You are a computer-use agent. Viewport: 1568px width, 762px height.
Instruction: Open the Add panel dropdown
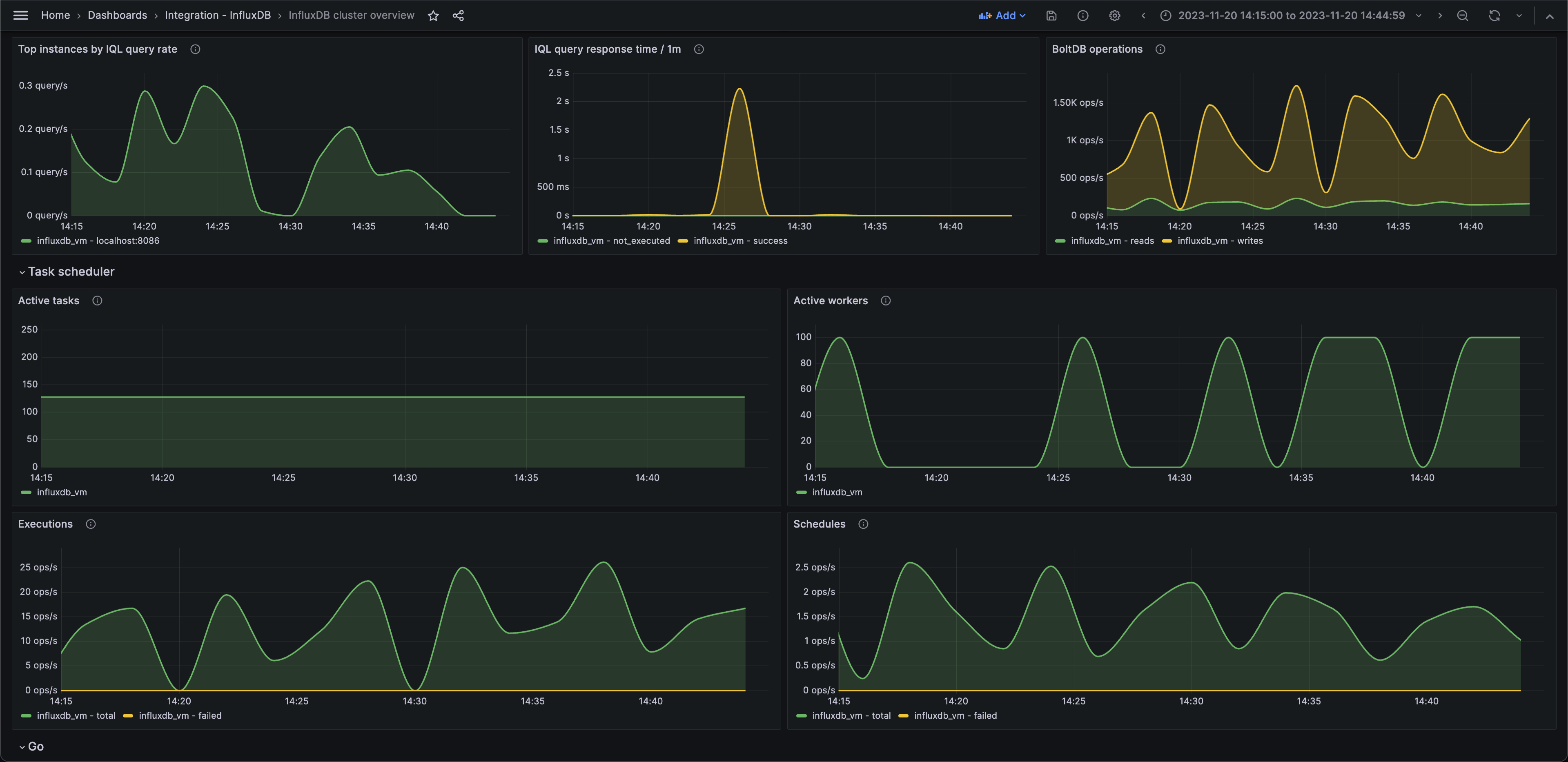click(1001, 16)
